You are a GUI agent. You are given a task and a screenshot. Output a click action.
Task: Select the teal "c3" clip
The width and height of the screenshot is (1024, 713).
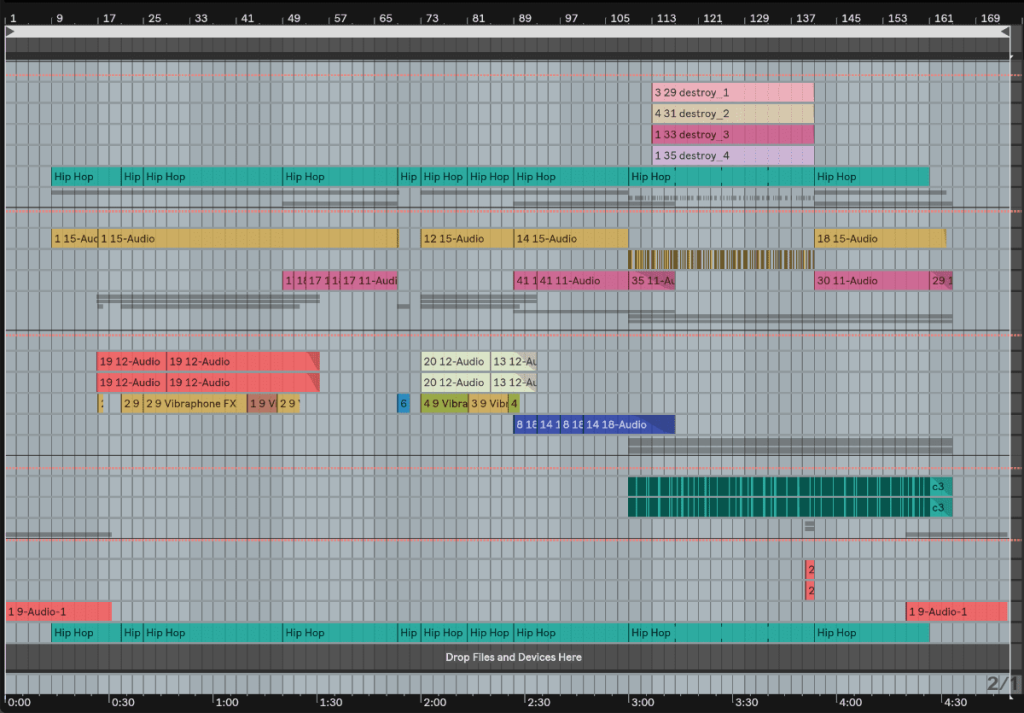click(938, 487)
